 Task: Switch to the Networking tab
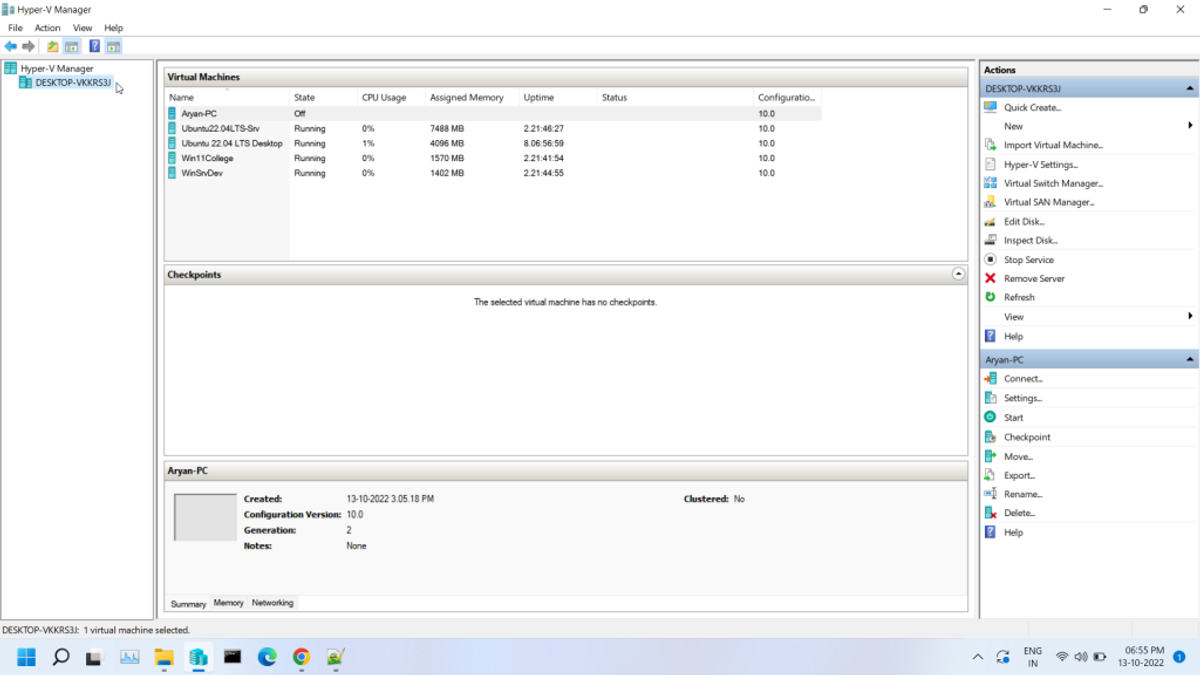tap(273, 603)
